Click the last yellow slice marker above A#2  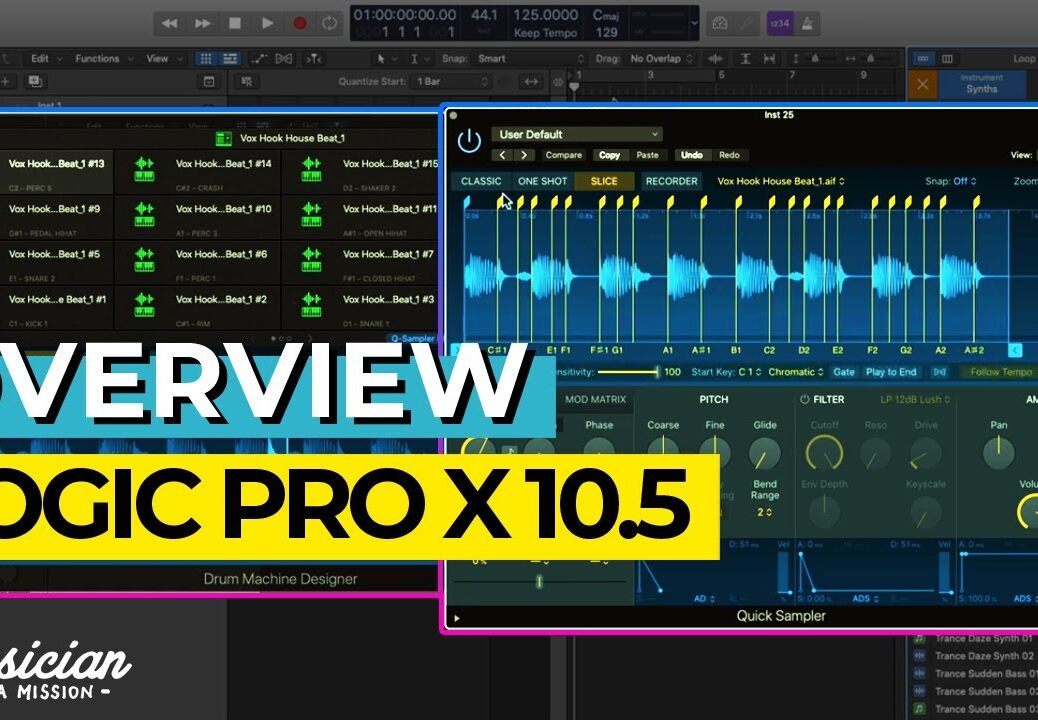pos(977,201)
